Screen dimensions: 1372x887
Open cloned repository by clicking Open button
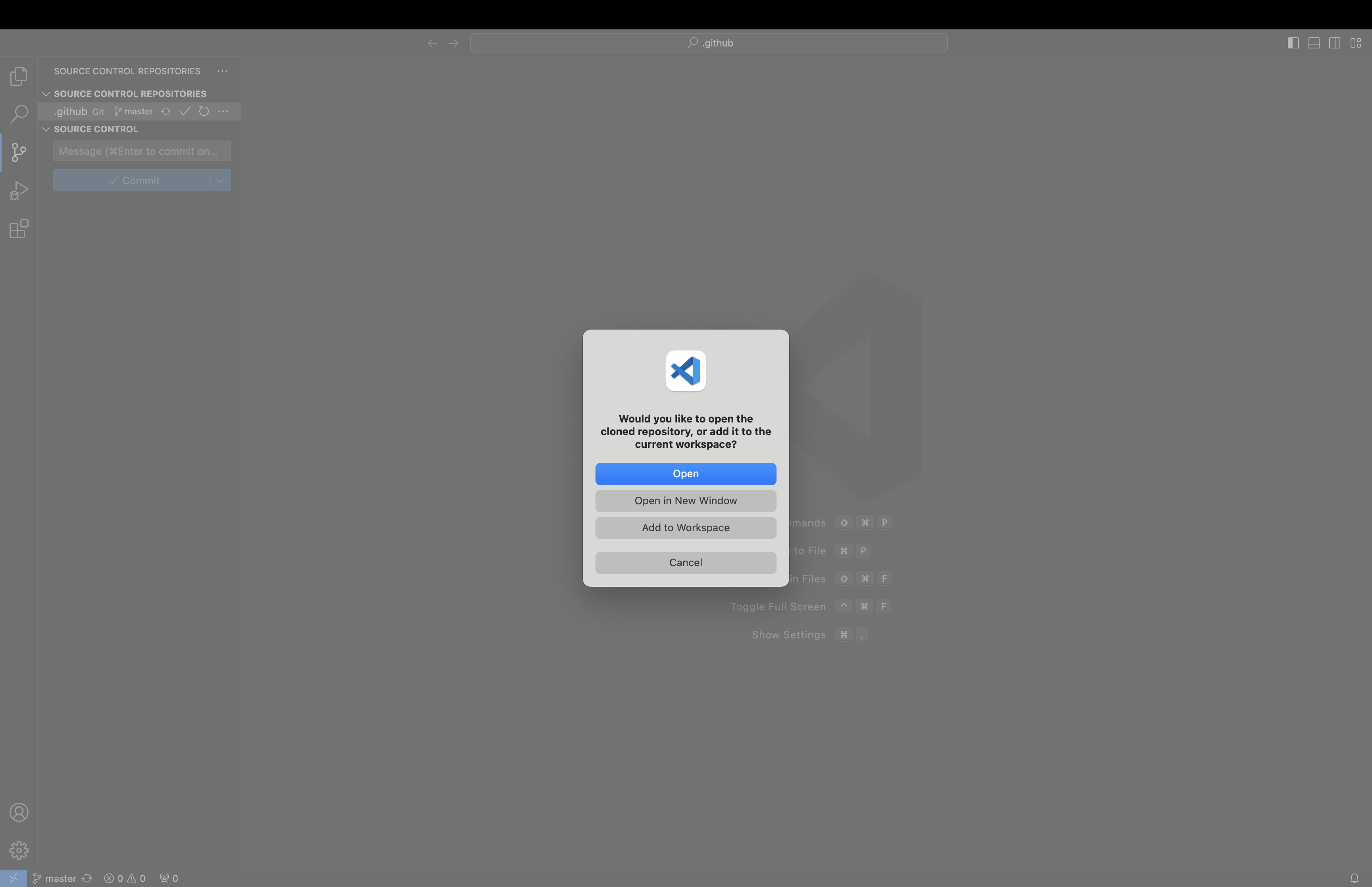point(686,473)
